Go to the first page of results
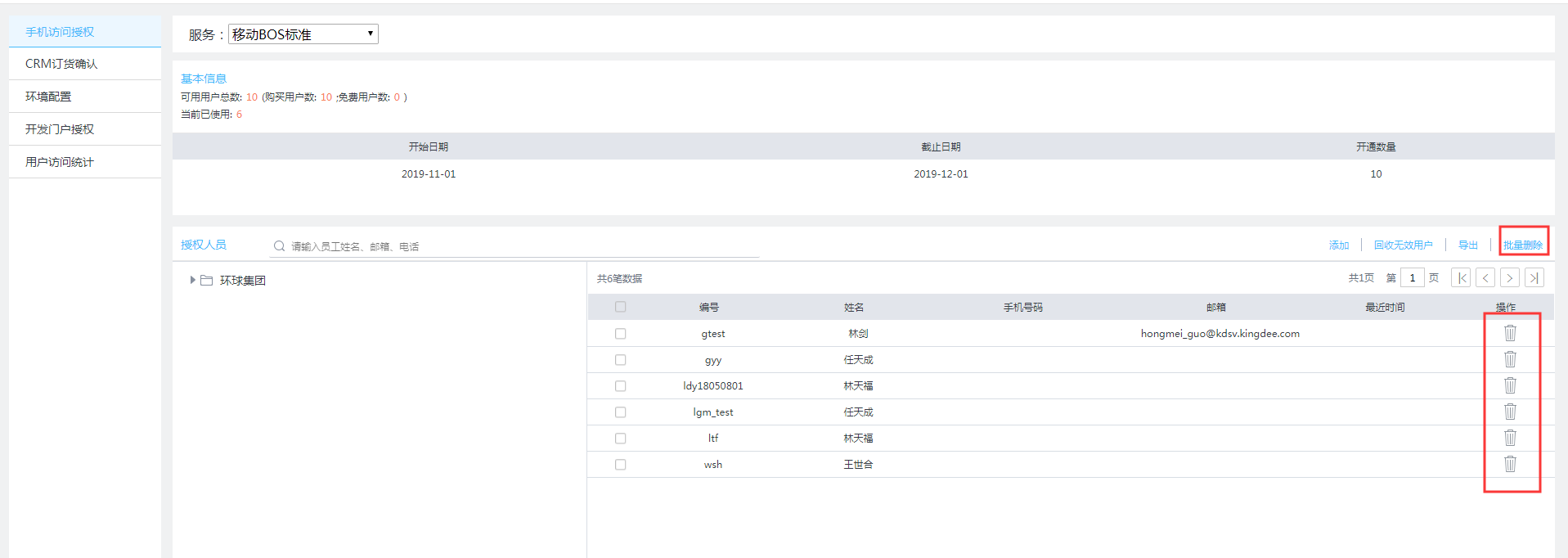The width and height of the screenshot is (1568, 558). [x=1461, y=278]
